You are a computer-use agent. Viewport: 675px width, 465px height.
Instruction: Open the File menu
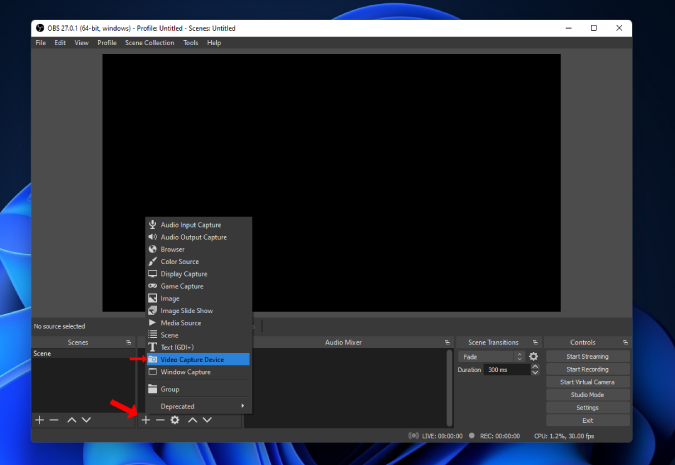pos(40,43)
